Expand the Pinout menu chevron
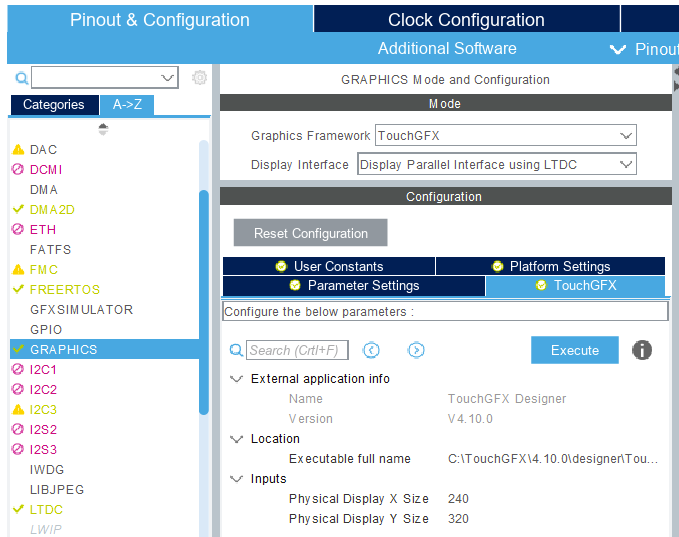Viewport: 679px width, 537px height. pos(618,49)
